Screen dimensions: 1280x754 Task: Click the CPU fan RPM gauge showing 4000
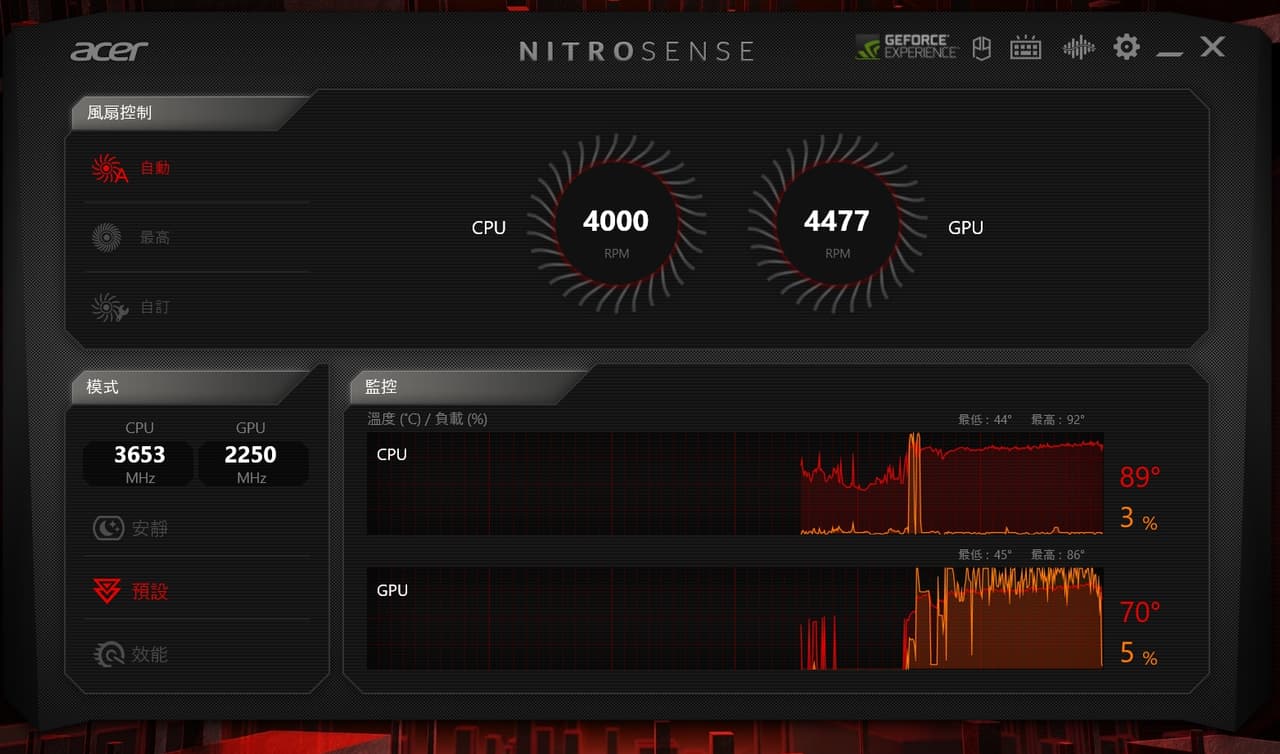click(615, 221)
